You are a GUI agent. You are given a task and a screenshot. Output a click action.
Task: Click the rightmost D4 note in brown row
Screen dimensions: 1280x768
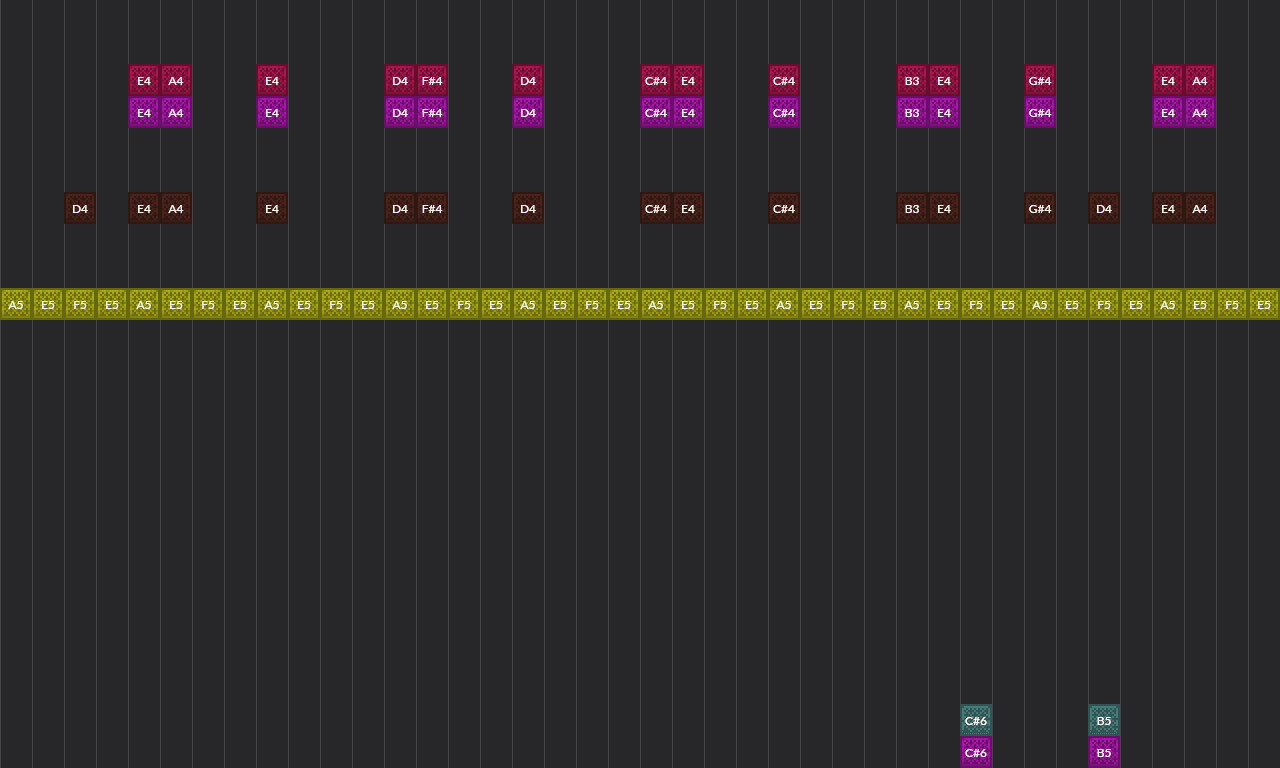coord(1104,208)
